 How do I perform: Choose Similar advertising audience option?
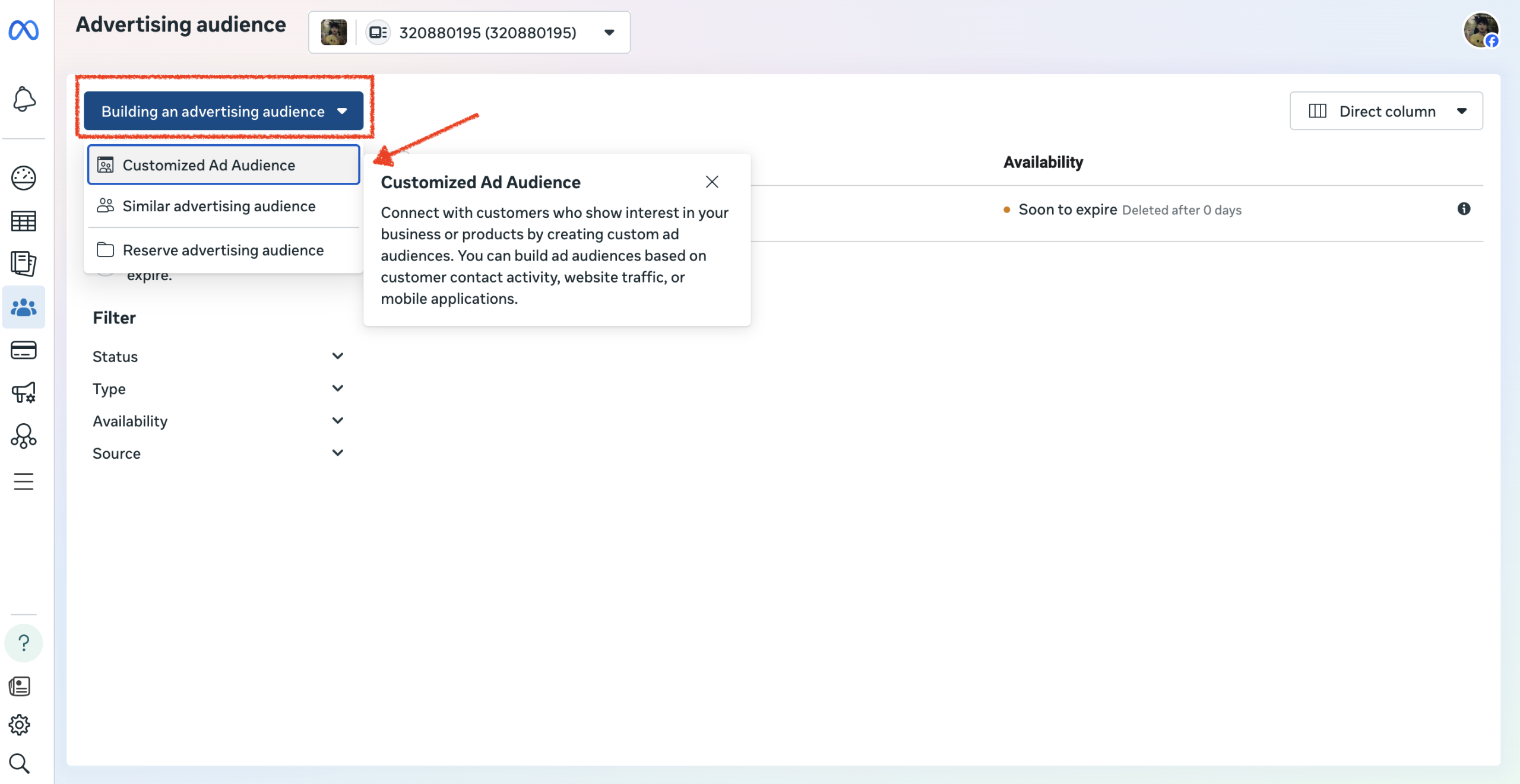pos(219,206)
